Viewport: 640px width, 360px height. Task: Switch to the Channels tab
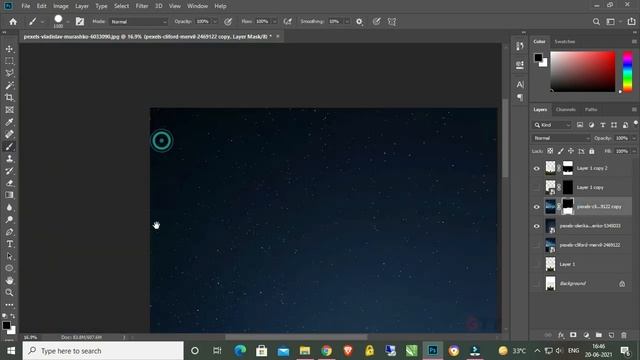pos(565,109)
